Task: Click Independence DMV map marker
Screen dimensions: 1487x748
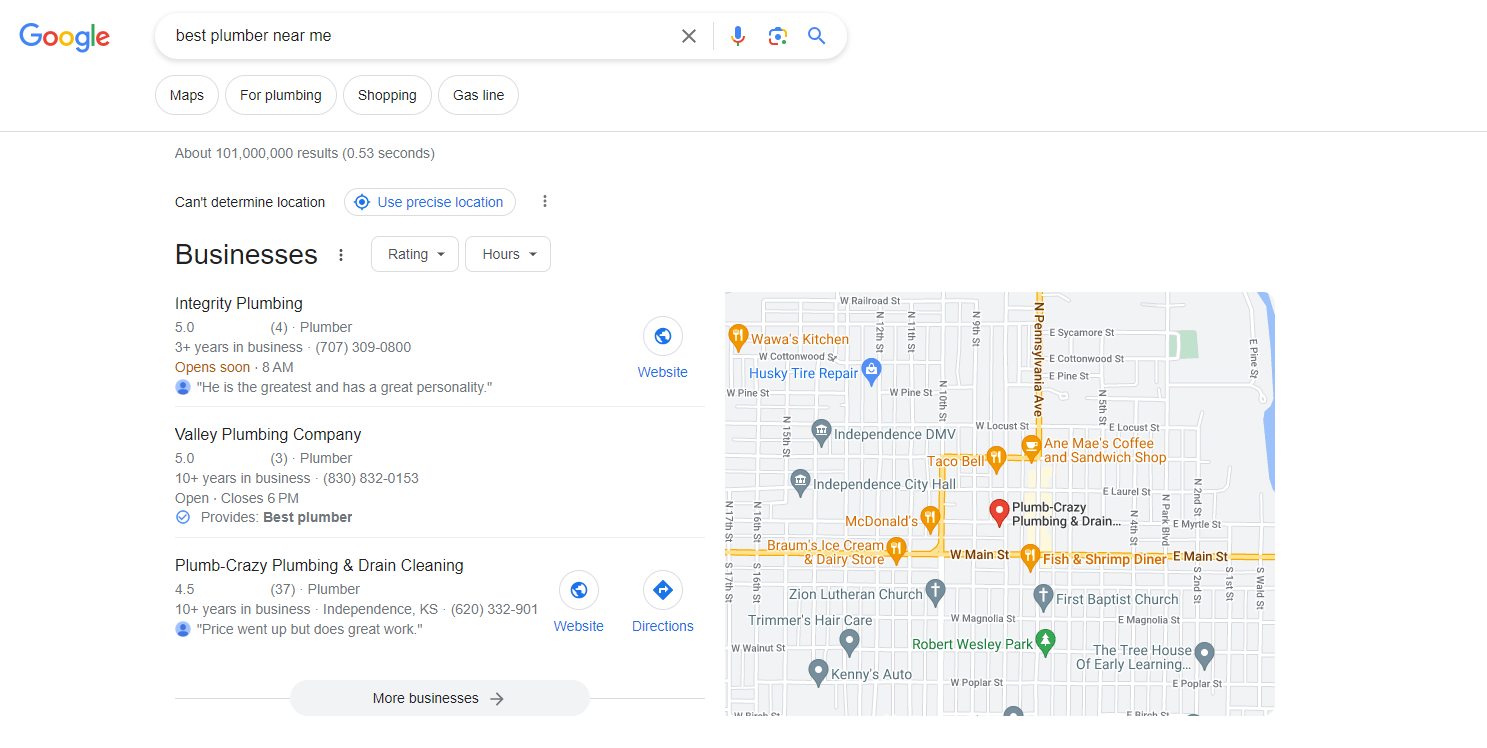Action: (x=821, y=432)
